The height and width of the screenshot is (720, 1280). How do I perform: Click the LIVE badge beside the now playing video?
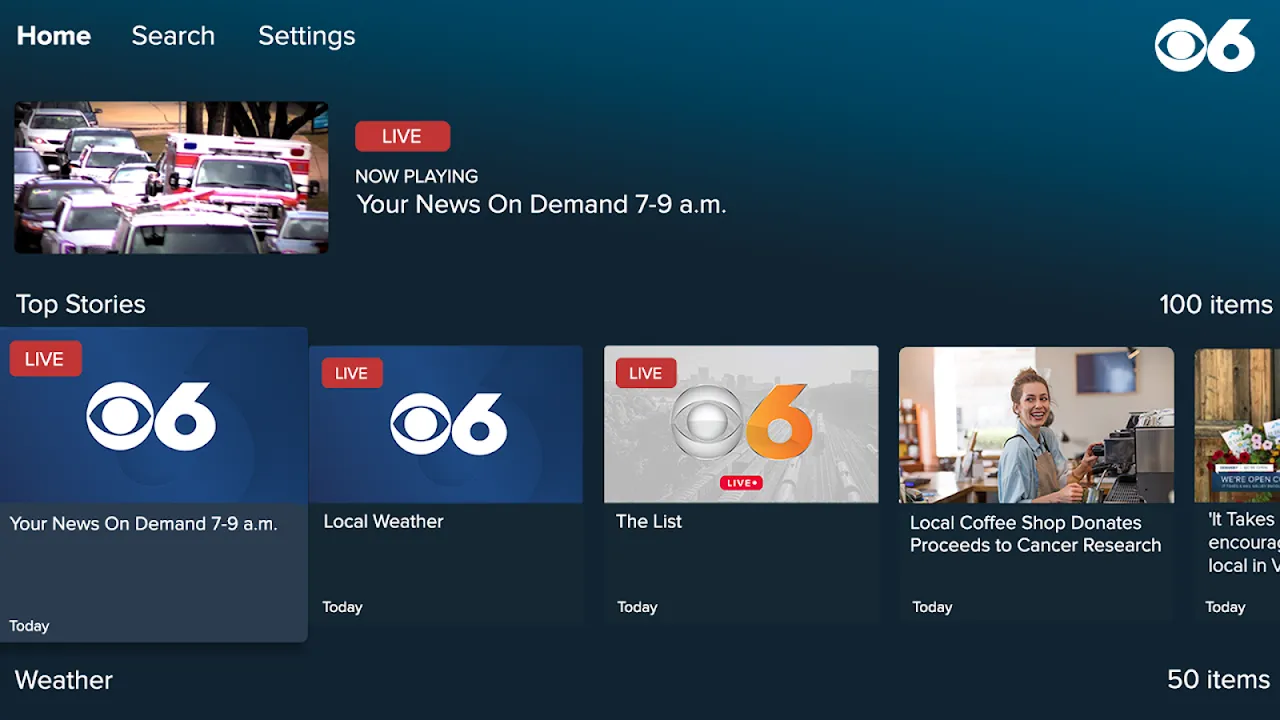[x=402, y=136]
